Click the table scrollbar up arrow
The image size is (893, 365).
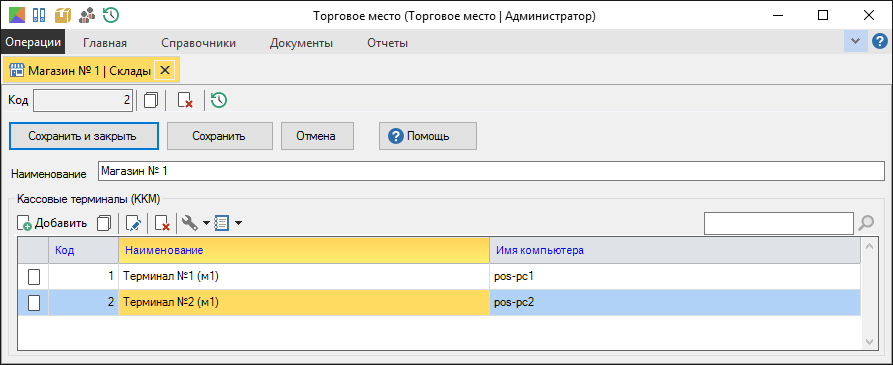(x=869, y=246)
